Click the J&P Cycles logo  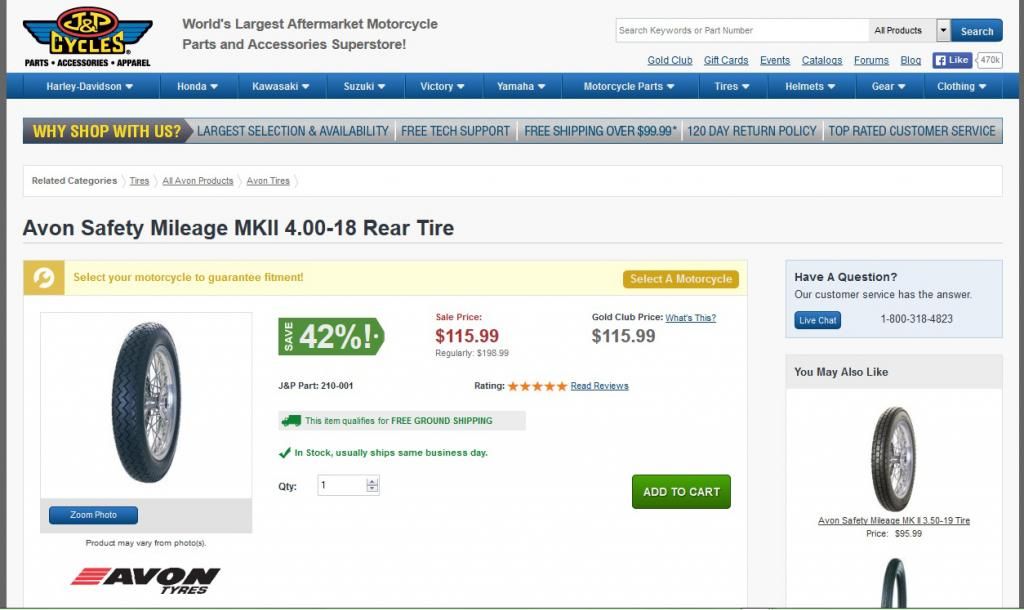coord(88,37)
